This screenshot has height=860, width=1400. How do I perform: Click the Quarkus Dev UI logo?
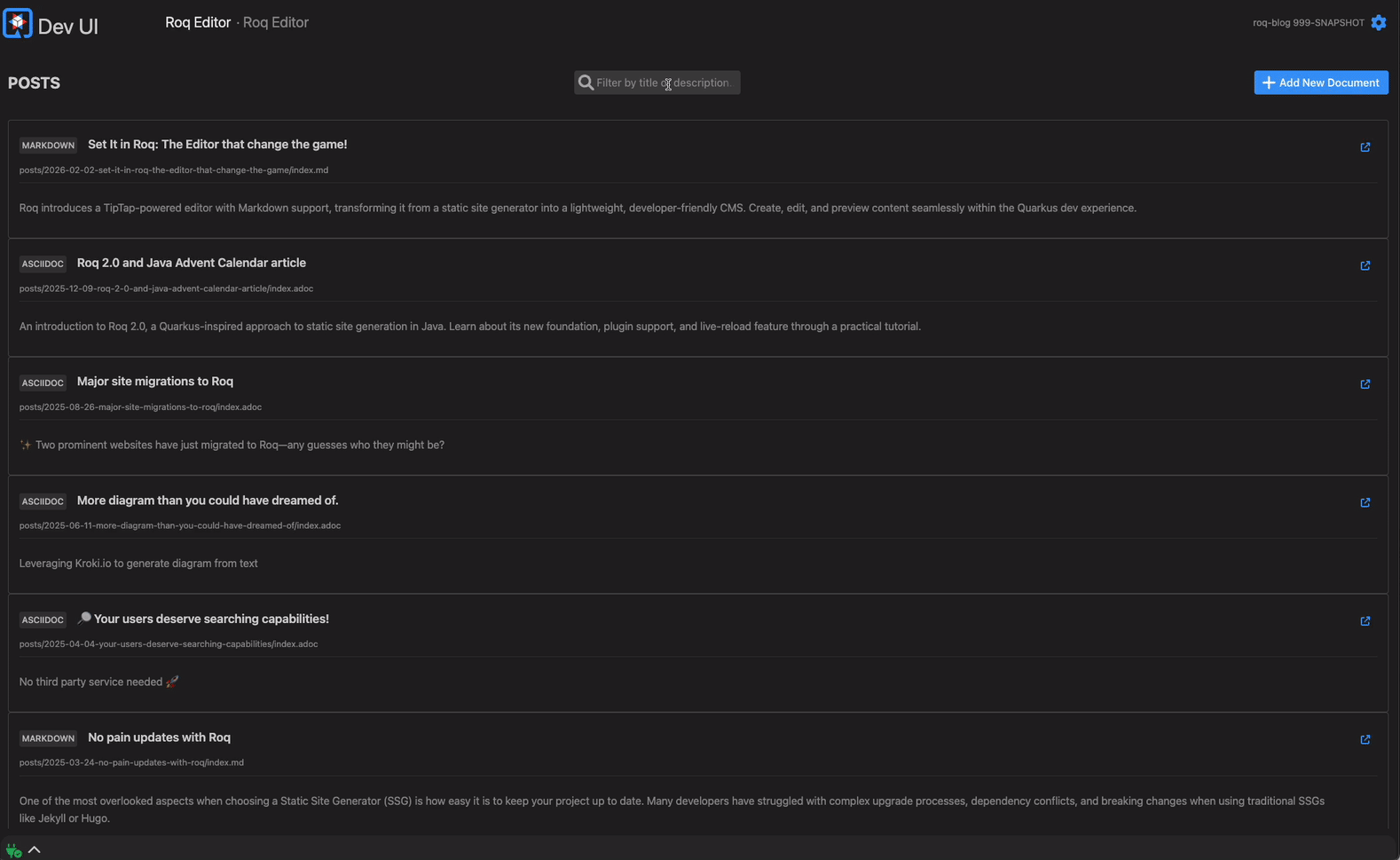18,24
